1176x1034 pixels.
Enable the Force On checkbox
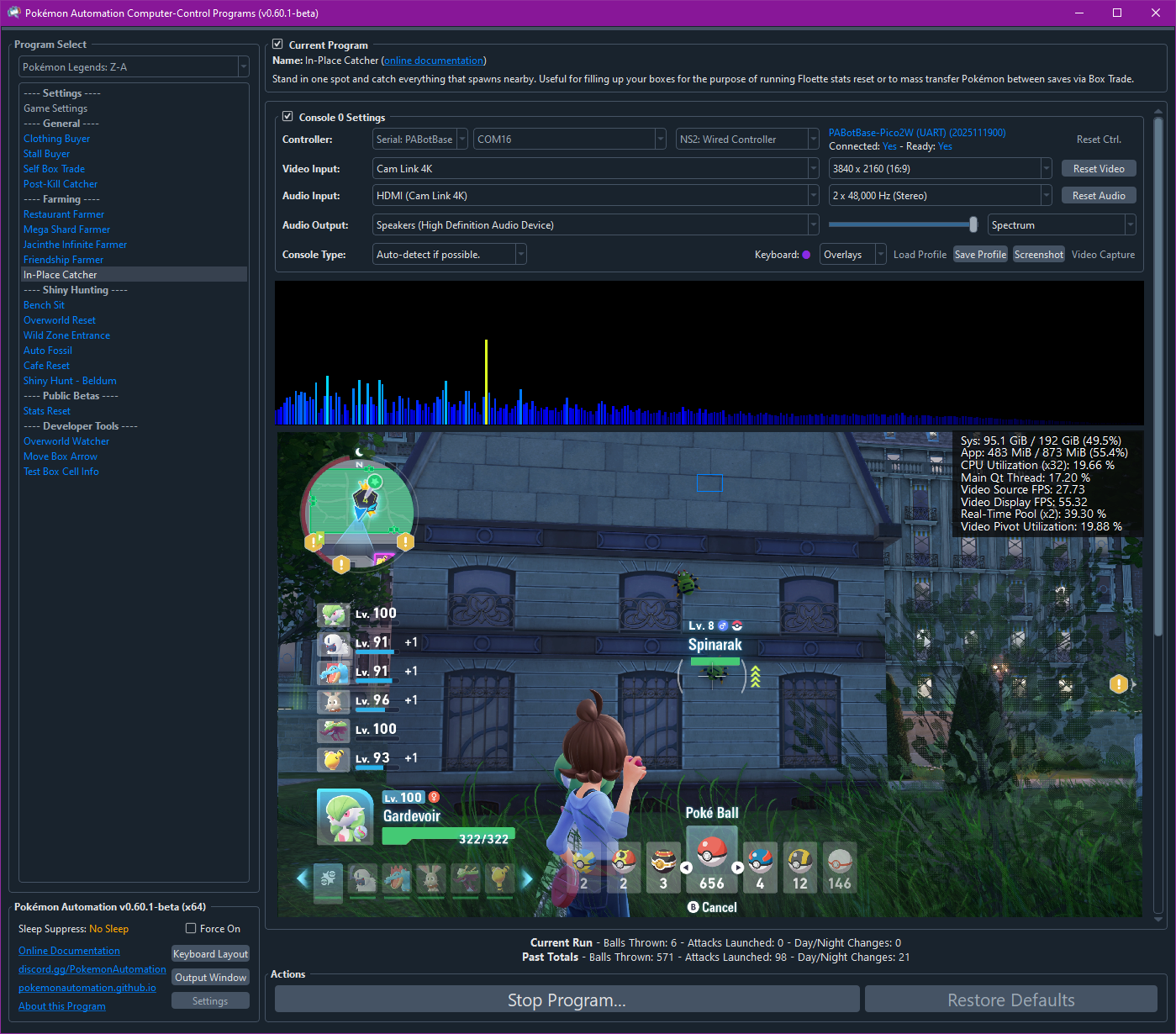pyautogui.click(x=191, y=929)
